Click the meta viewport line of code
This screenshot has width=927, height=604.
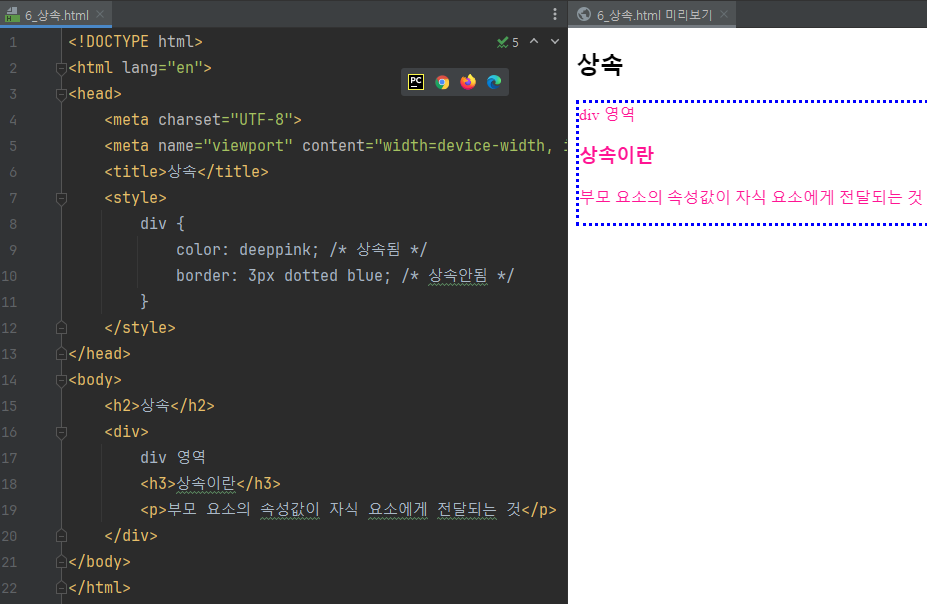335,146
